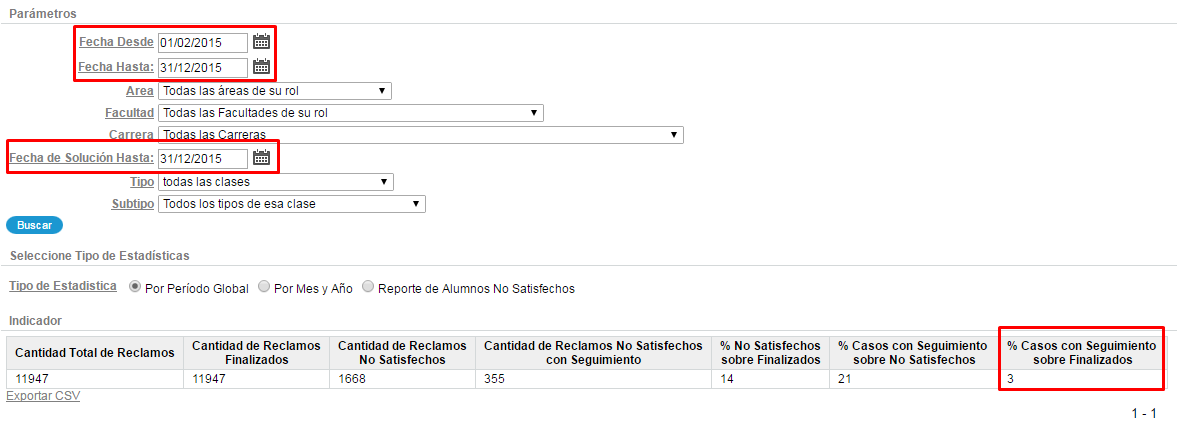Expand the Subtipo dropdown
This screenshot has height=425, width=1177.
point(292,204)
